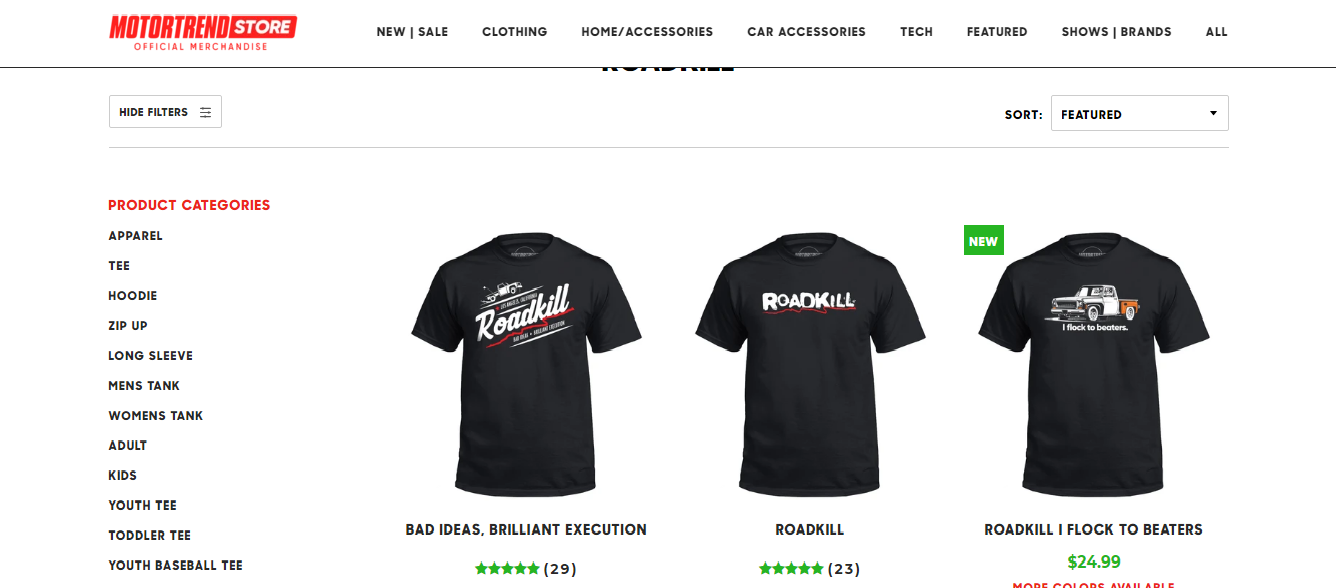Open the Car Accessories menu

pyautogui.click(x=806, y=32)
